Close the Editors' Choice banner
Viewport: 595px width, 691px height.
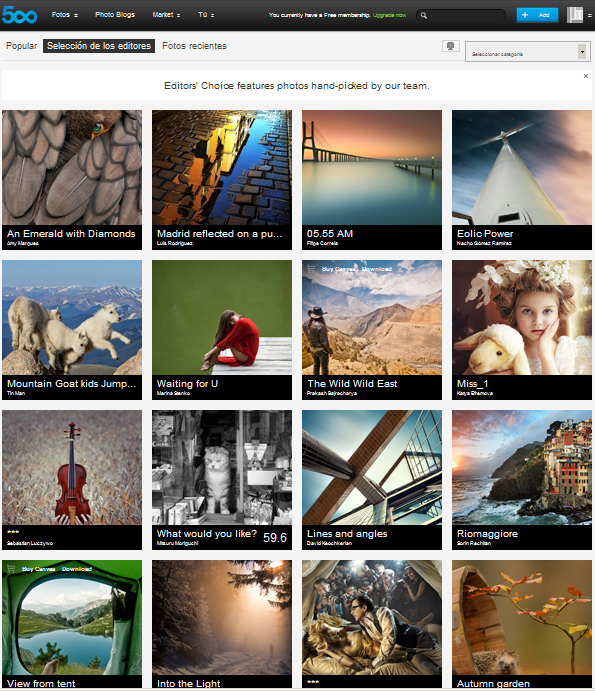click(586, 76)
